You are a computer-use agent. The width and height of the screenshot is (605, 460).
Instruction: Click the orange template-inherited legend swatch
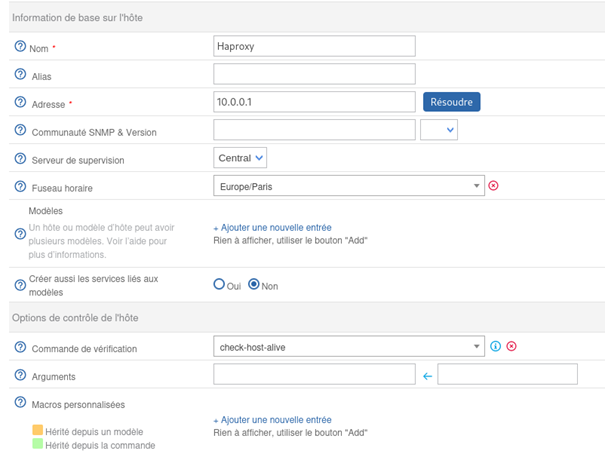(38, 430)
